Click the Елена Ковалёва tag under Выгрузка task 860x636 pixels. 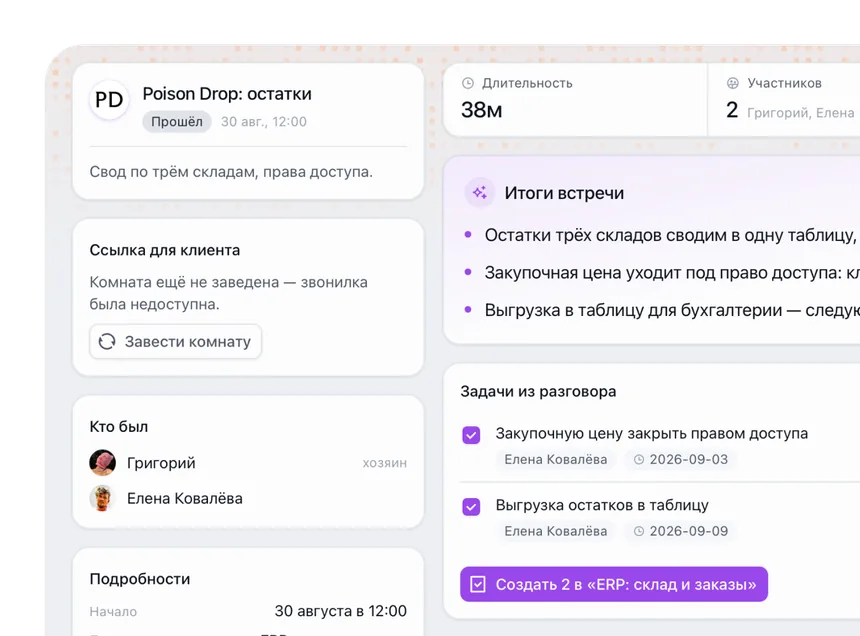556,531
